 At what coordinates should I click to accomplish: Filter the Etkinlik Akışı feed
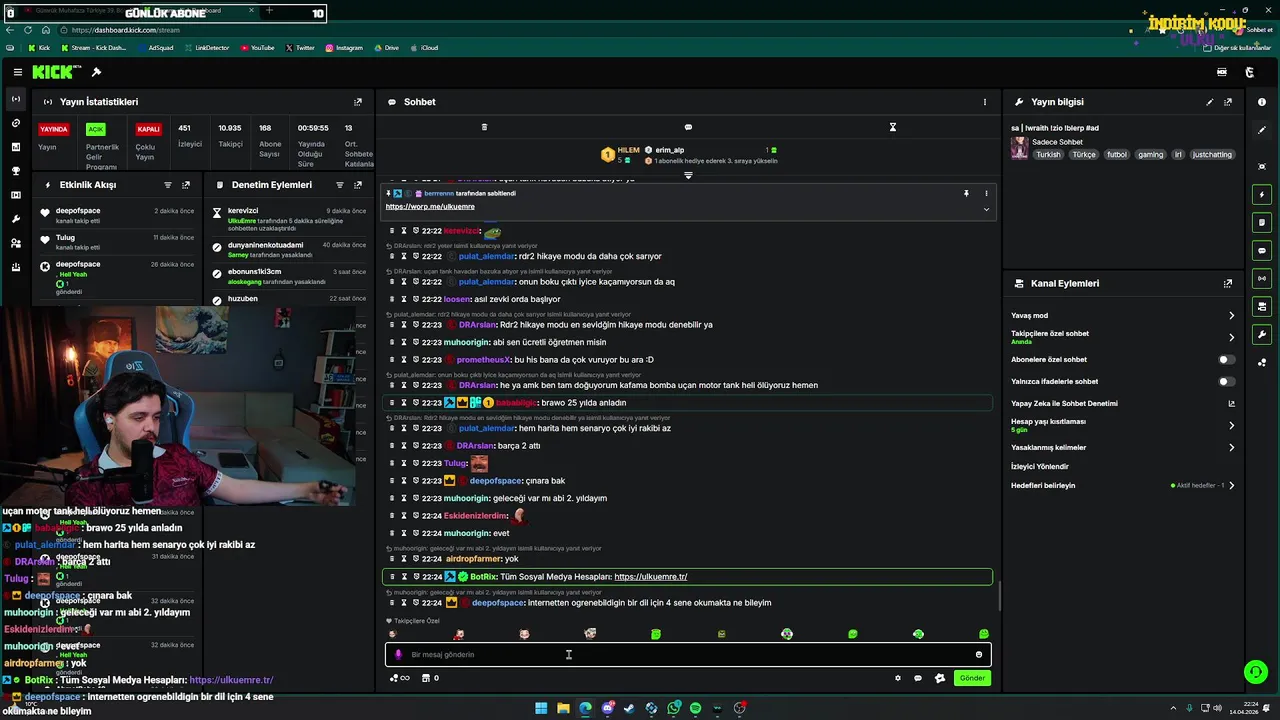pyautogui.click(x=168, y=185)
